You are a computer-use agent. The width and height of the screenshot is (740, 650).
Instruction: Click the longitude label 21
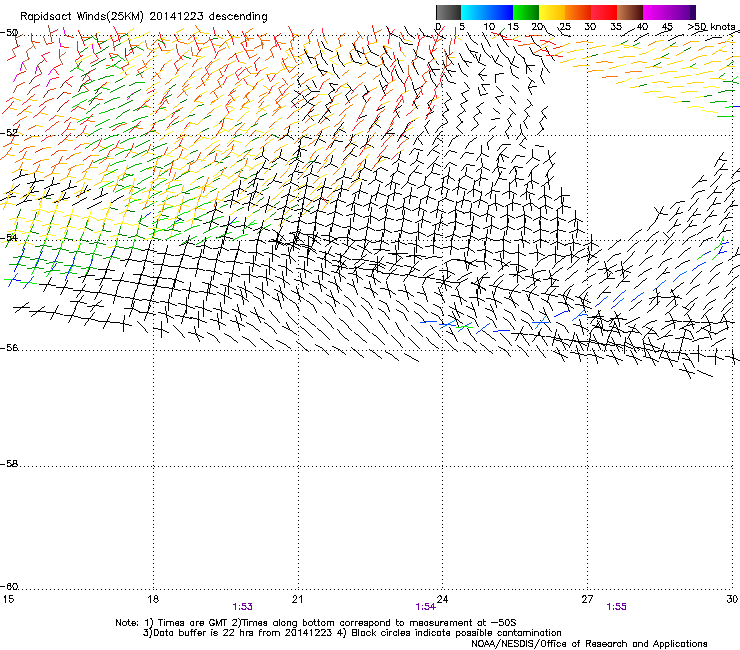point(297,599)
